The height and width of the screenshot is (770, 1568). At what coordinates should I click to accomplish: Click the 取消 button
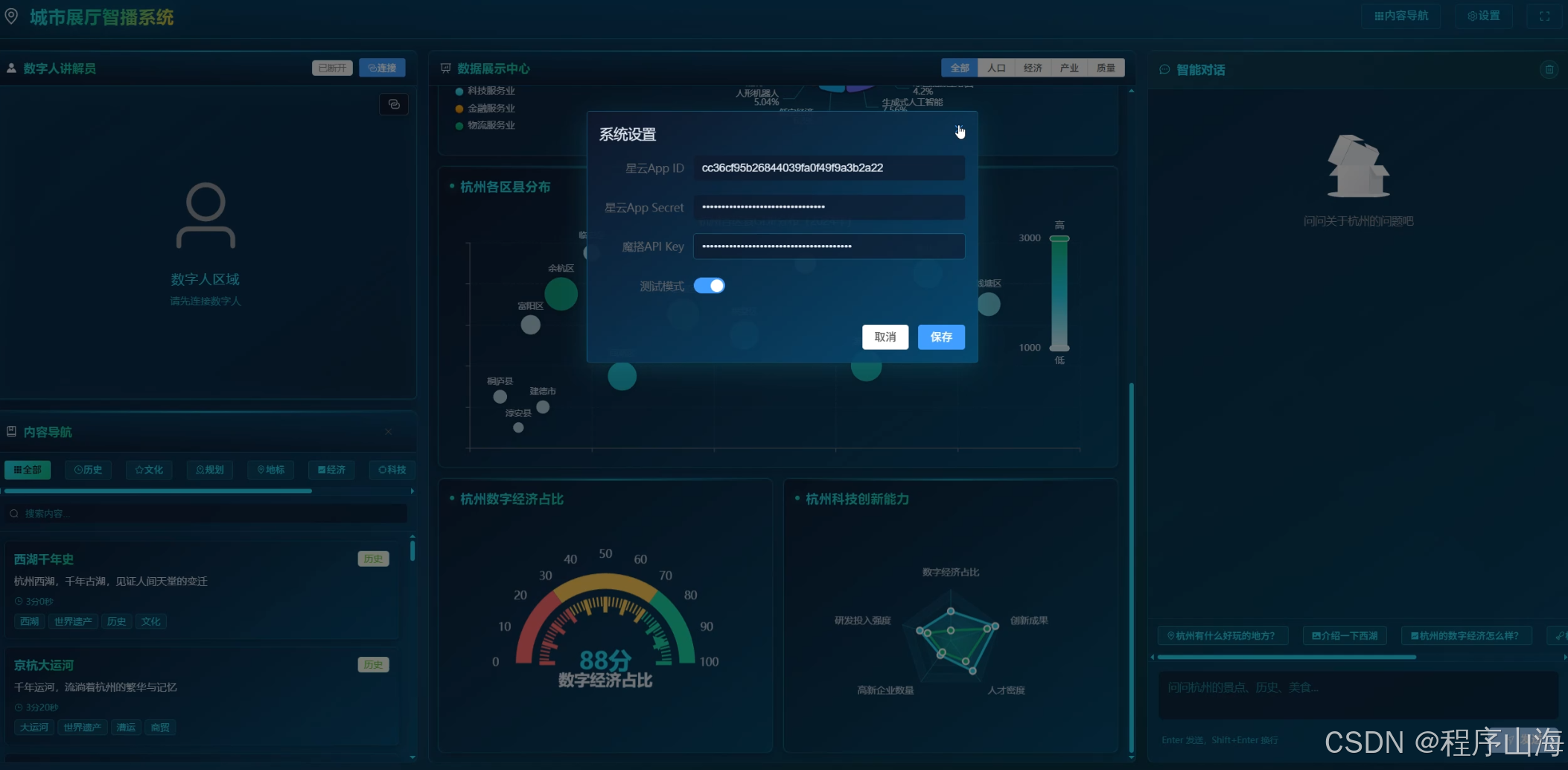click(885, 337)
